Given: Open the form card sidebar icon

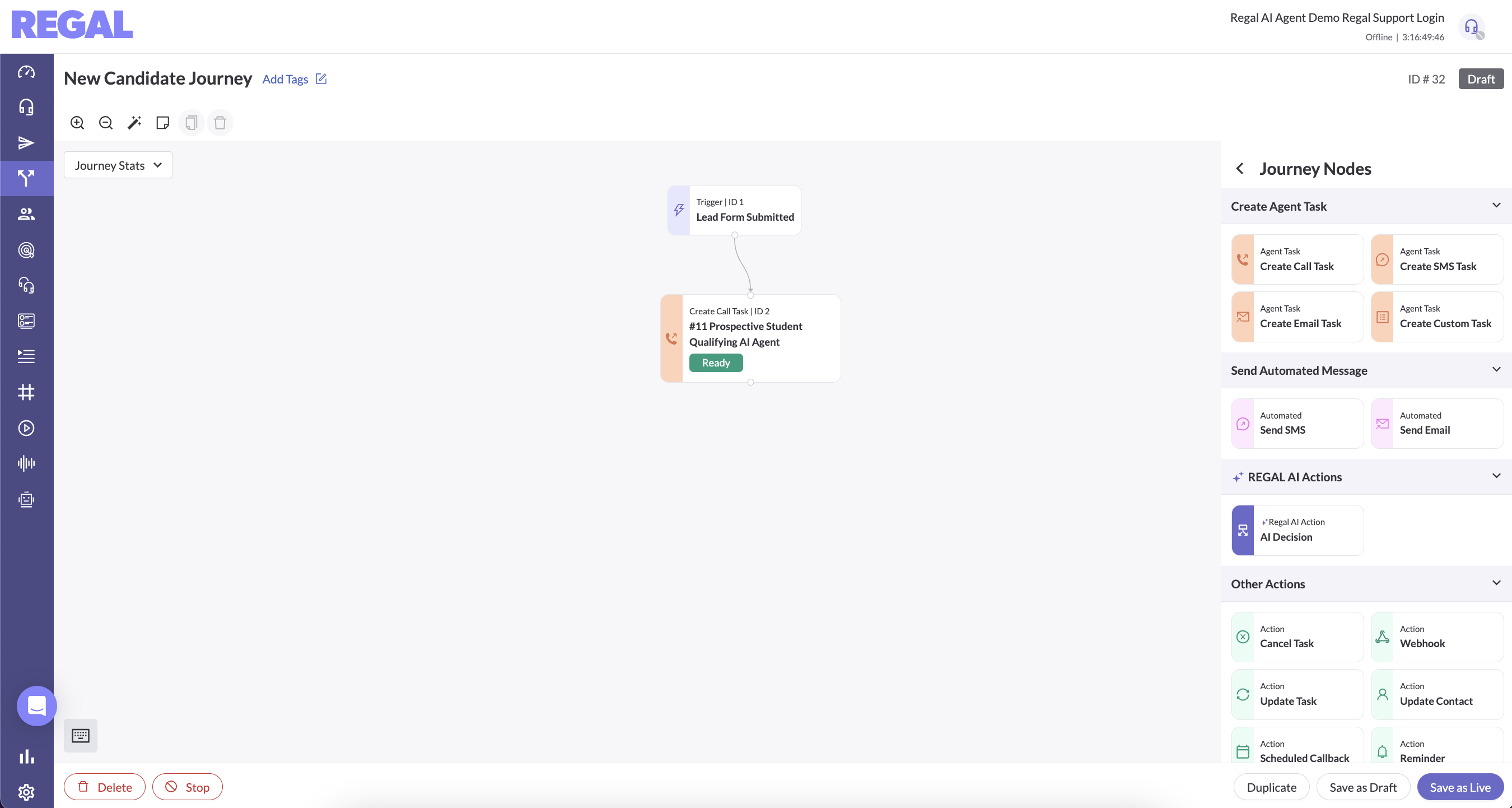Looking at the screenshot, I should 26,321.
